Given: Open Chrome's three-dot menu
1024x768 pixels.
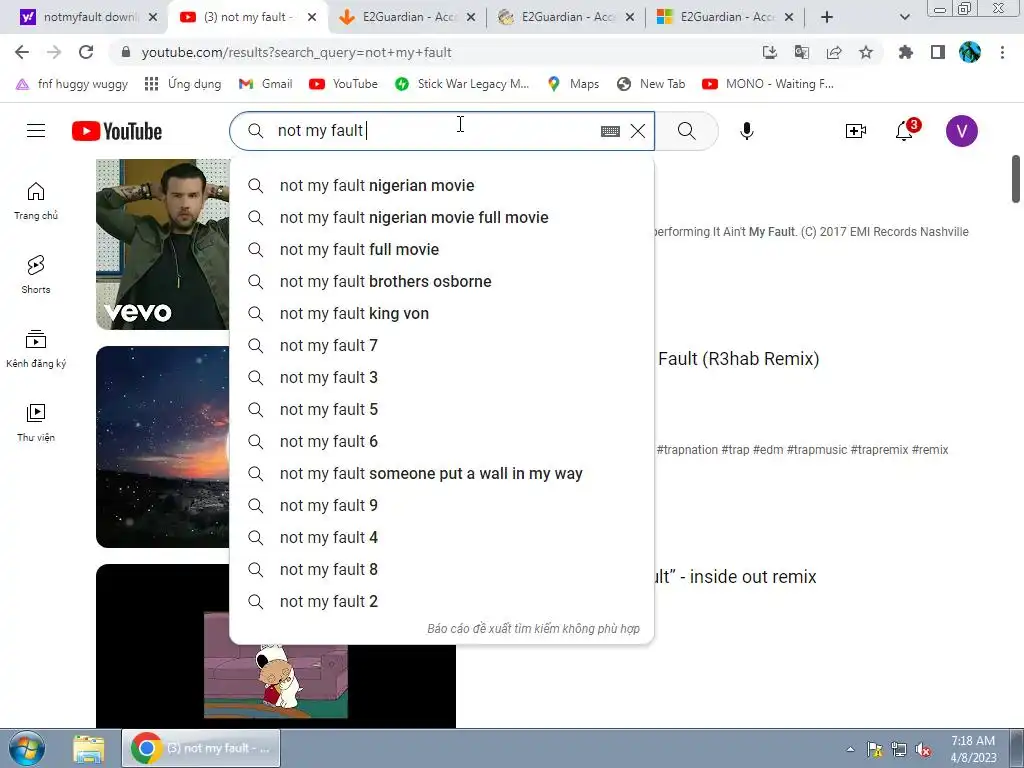Looking at the screenshot, I should coord(1002,52).
